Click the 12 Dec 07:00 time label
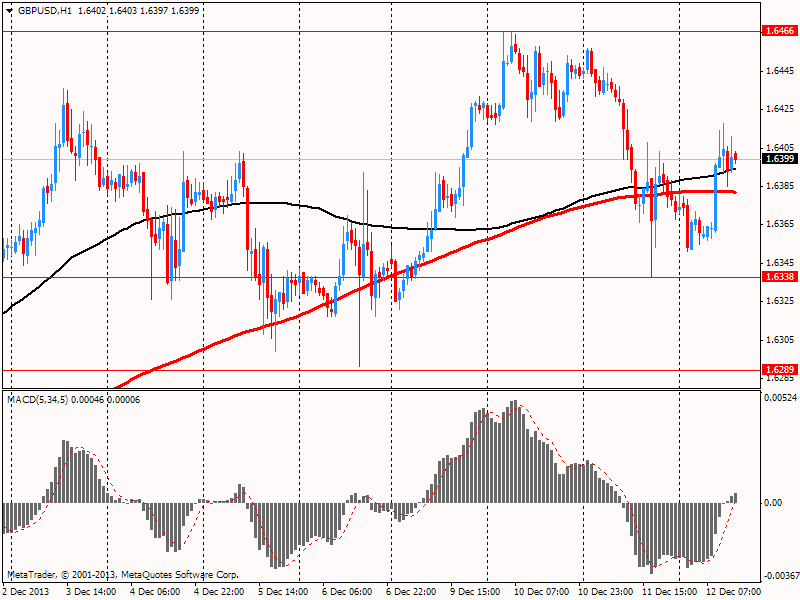Image resolution: width=800 pixels, height=600 pixels. point(733,592)
